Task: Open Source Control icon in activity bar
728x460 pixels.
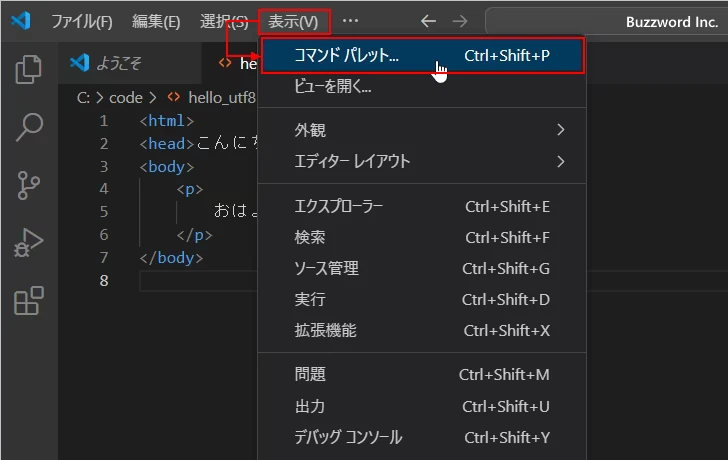Action: click(x=29, y=185)
